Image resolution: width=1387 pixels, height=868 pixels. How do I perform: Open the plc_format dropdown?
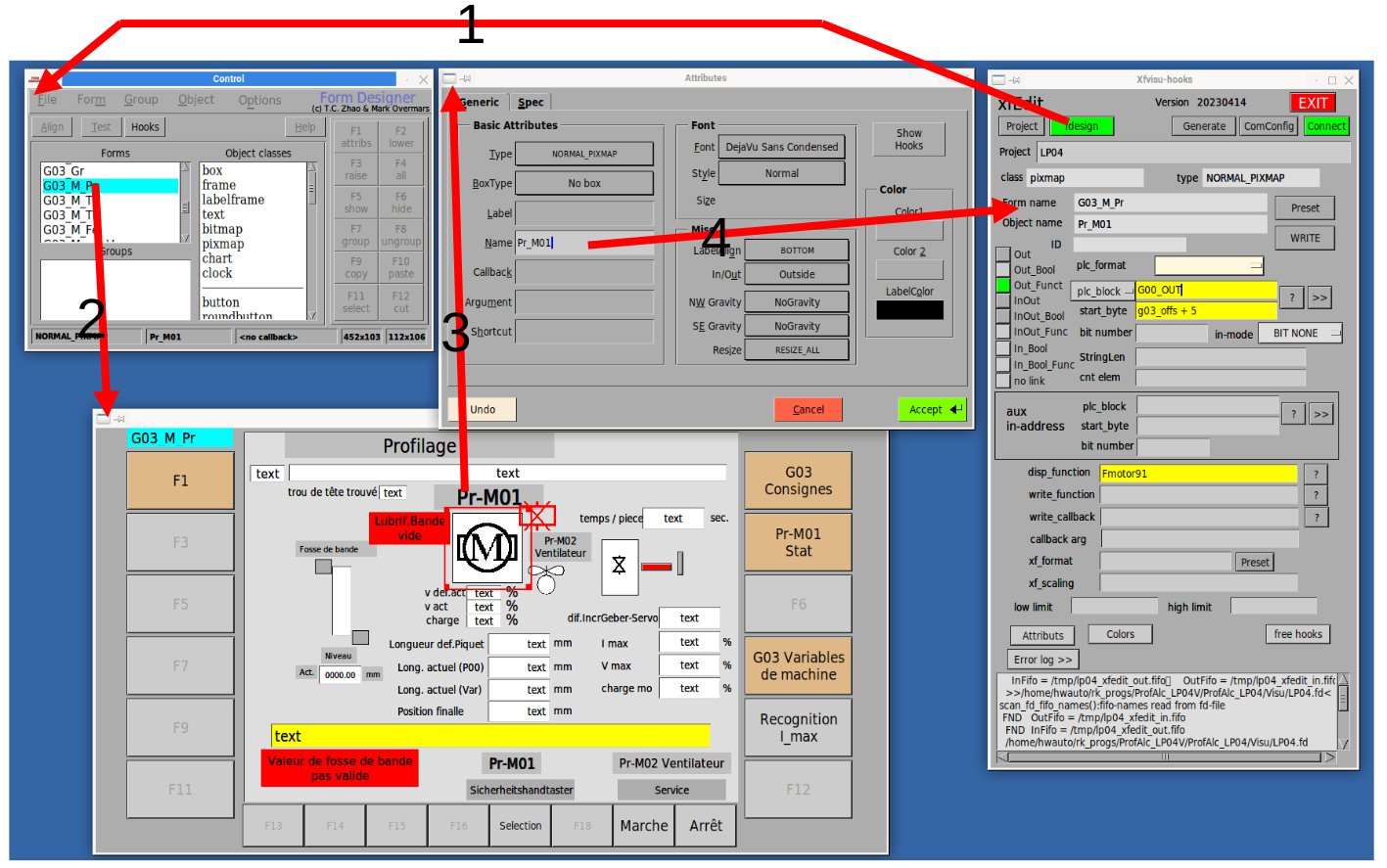[1209, 265]
